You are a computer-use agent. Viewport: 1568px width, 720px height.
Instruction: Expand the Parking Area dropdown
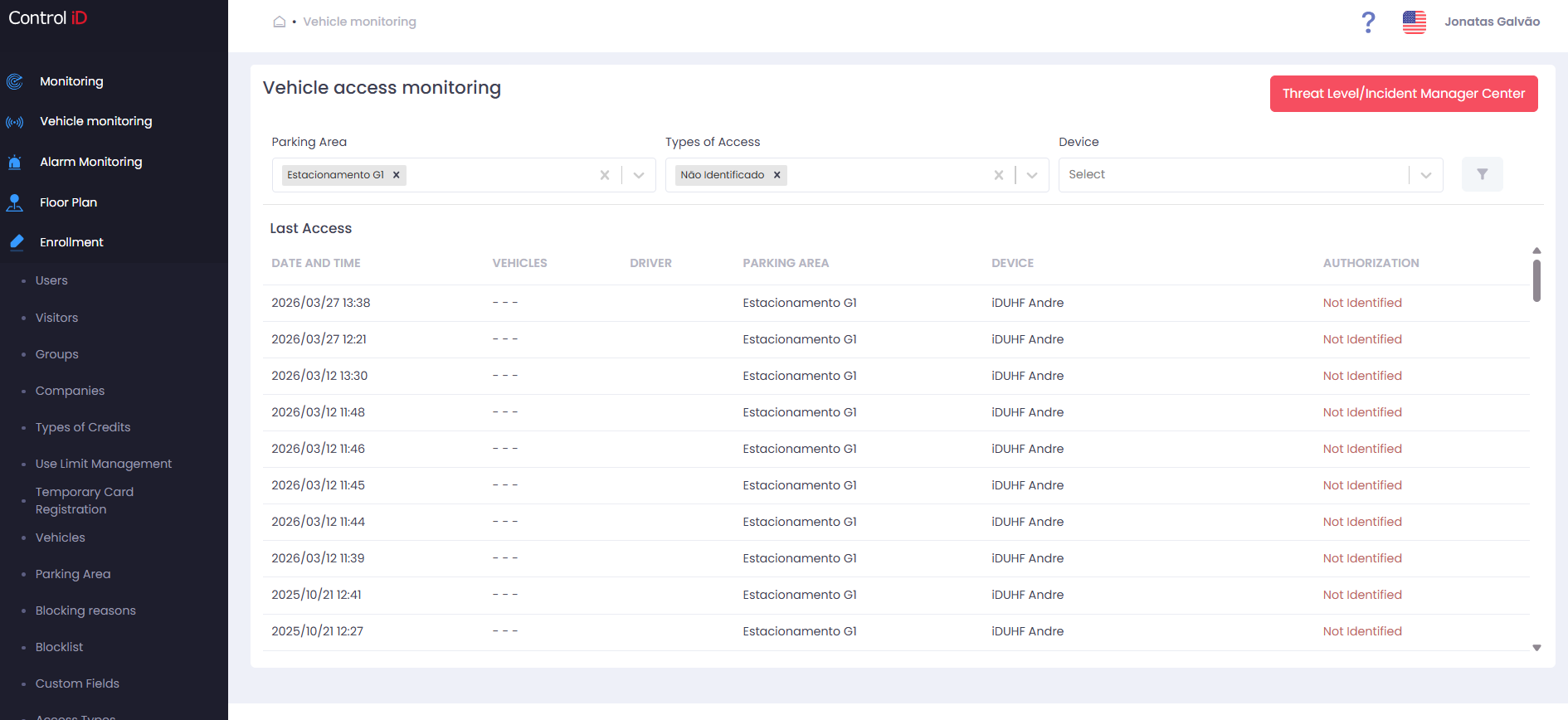coord(639,175)
